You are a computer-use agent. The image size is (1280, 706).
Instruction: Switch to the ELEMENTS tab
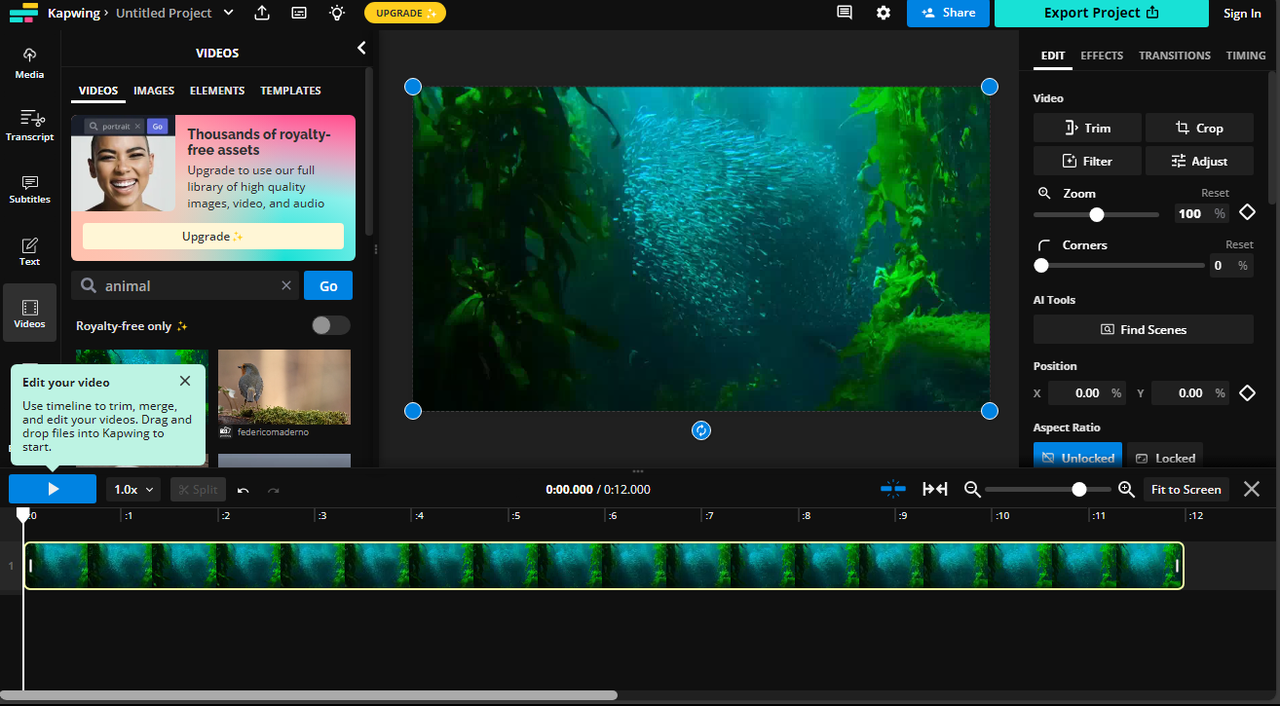coord(217,91)
